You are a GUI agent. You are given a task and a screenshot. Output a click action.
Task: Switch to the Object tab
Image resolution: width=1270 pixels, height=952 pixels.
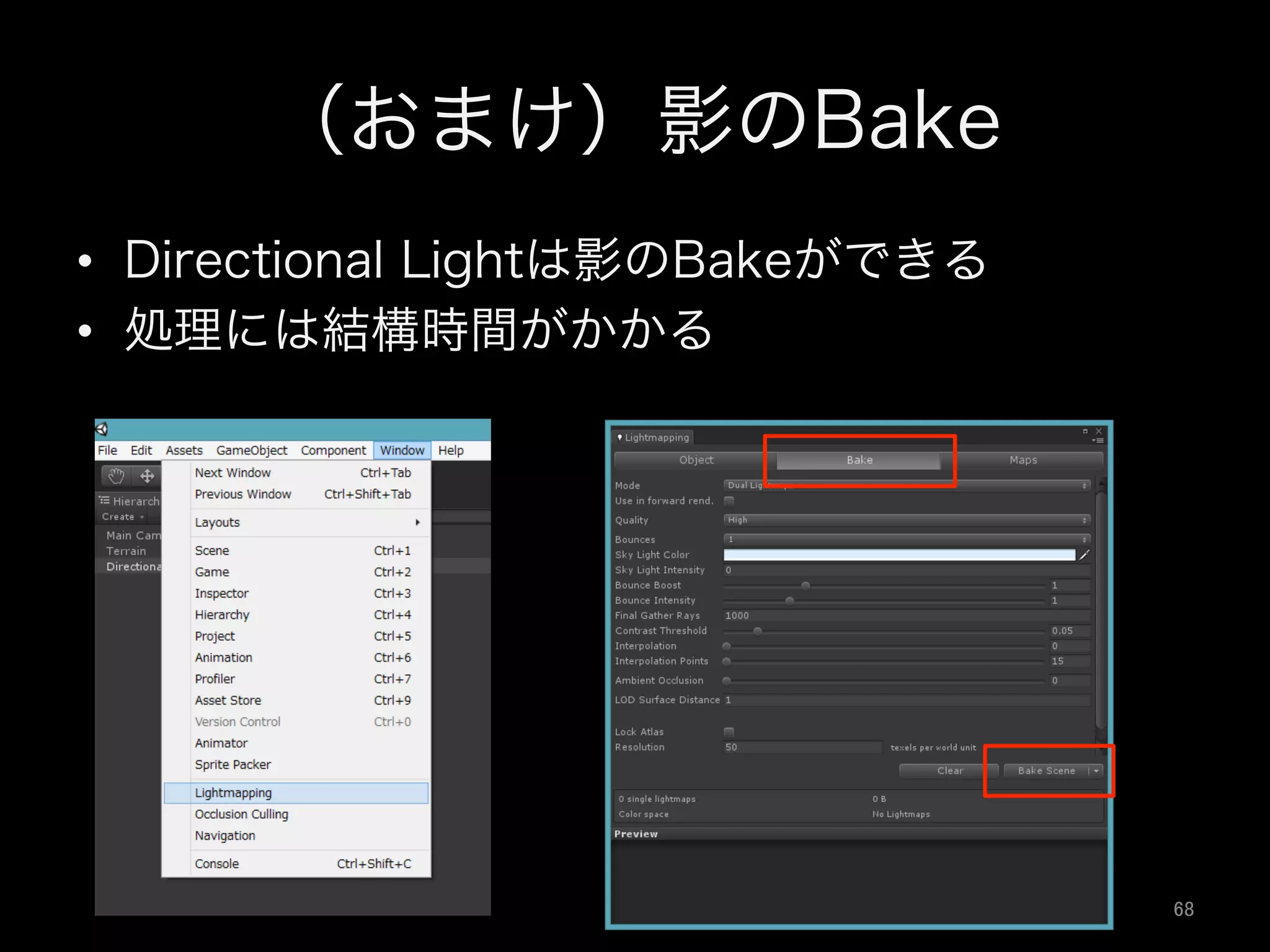[x=696, y=460]
